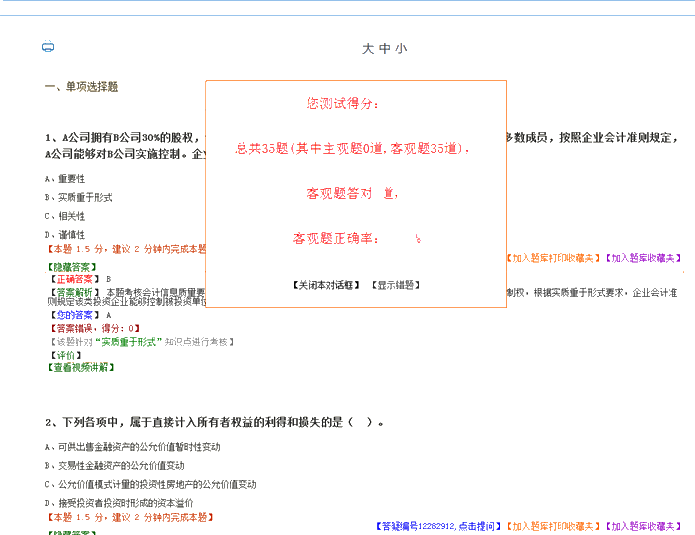Click the printer icon at top left
Viewport: 695px width, 535px height.
pyautogui.click(x=48, y=47)
